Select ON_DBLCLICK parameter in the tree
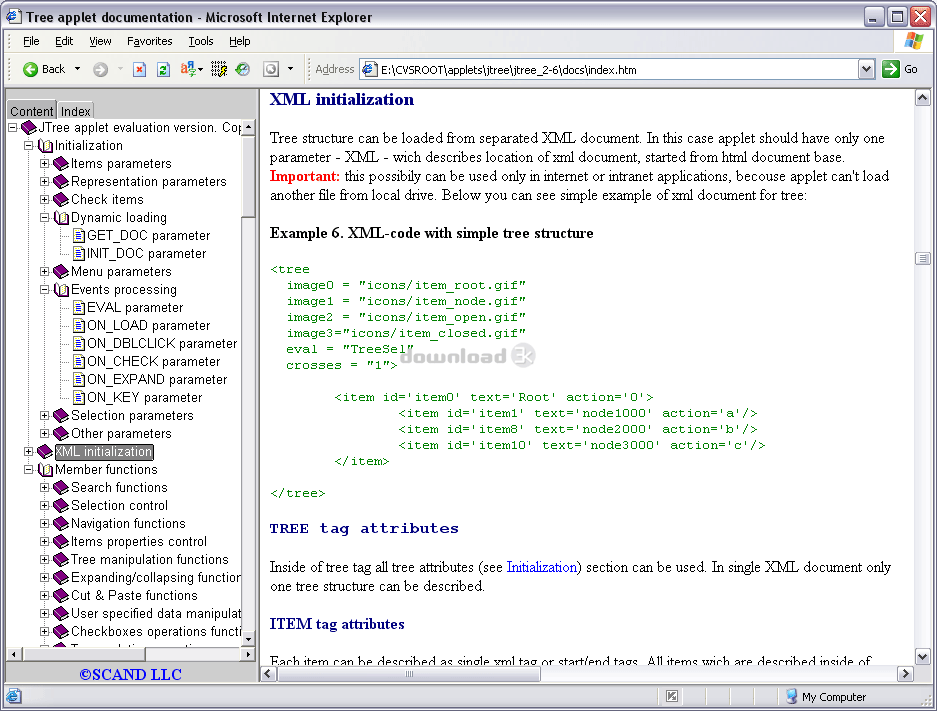Image resolution: width=937 pixels, height=711 pixels. pyautogui.click(x=162, y=344)
